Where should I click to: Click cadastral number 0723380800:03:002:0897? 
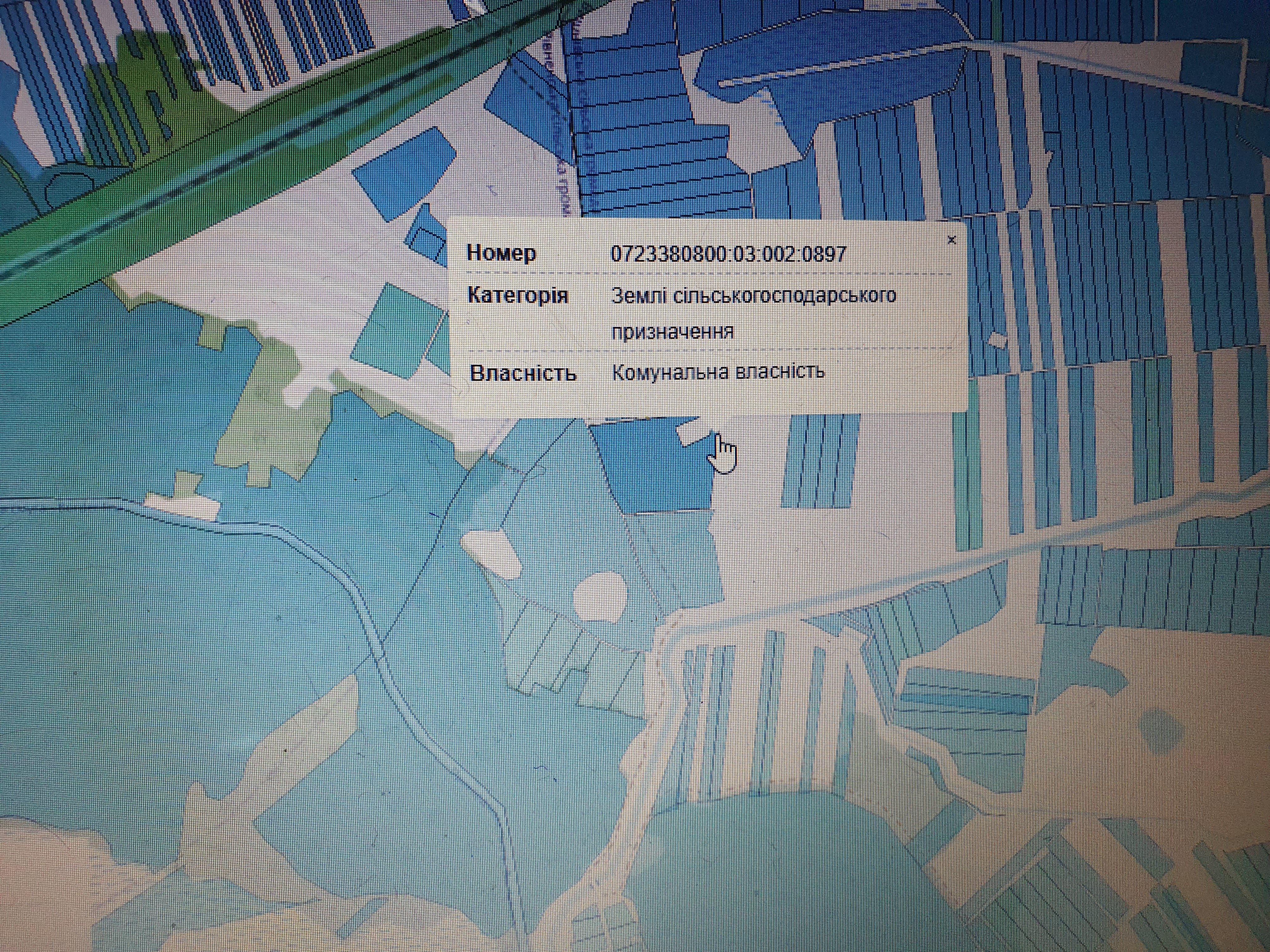click(x=729, y=254)
